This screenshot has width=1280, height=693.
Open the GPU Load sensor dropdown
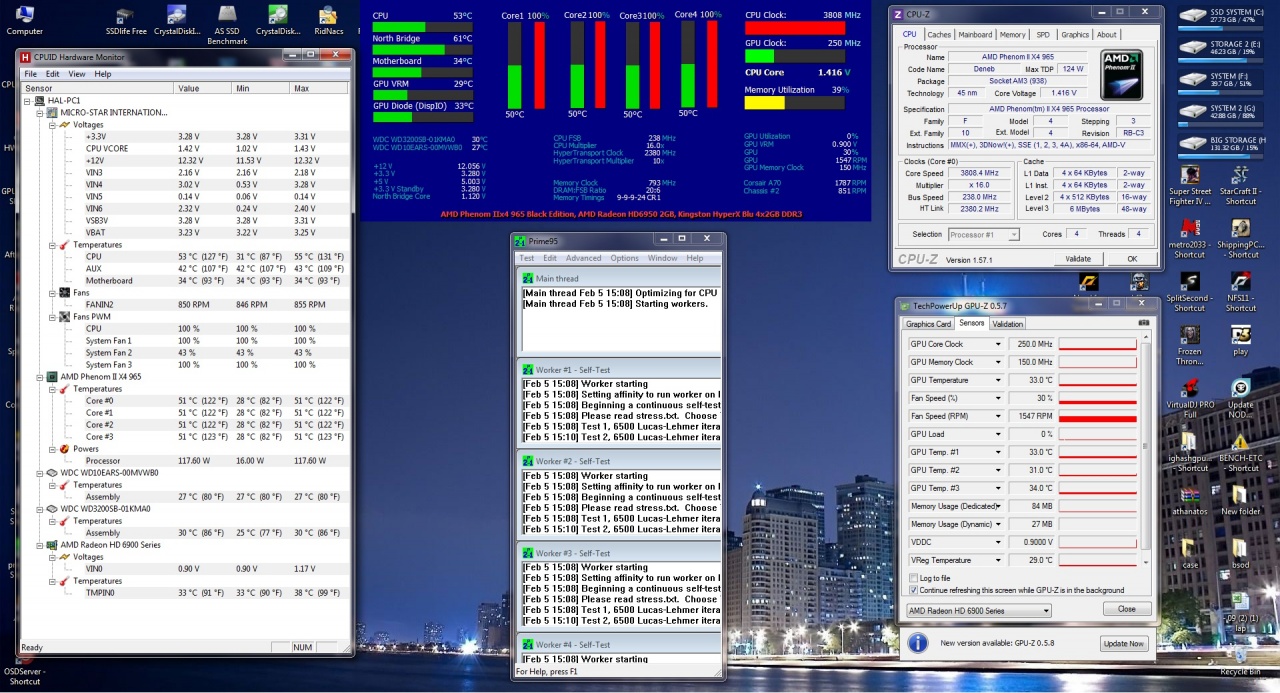[998, 434]
